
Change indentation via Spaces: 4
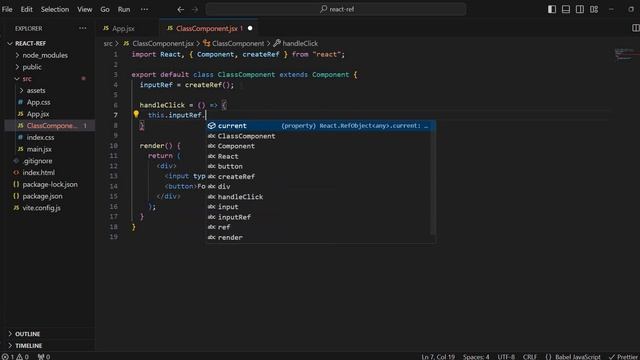point(476,357)
